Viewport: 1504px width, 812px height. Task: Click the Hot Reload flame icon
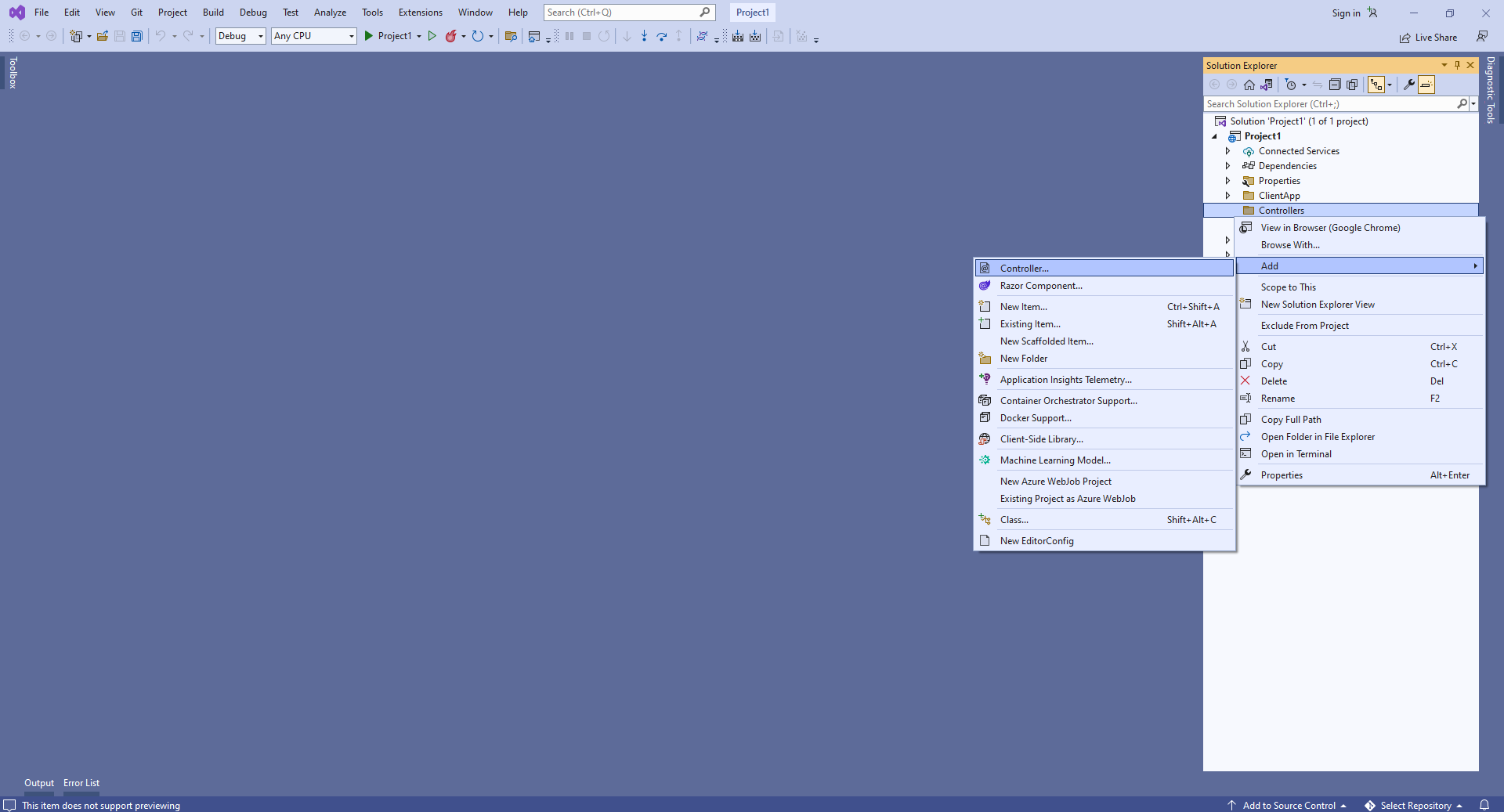coord(451,36)
